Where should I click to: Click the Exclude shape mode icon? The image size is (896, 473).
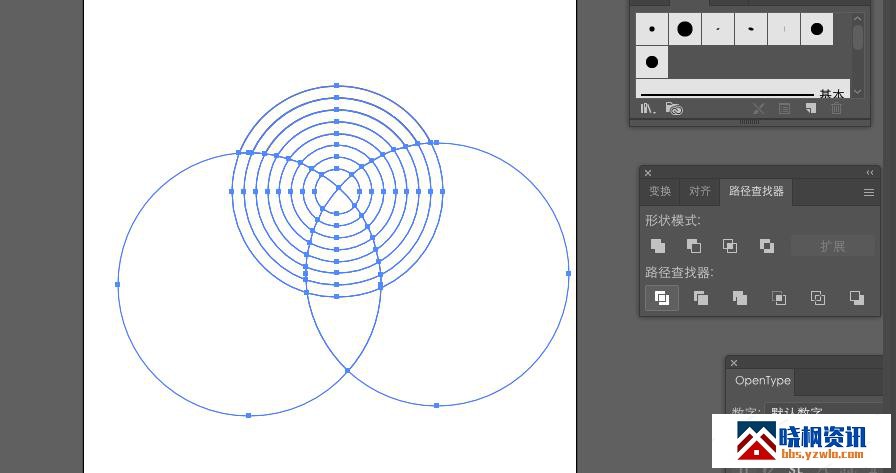[767, 246]
